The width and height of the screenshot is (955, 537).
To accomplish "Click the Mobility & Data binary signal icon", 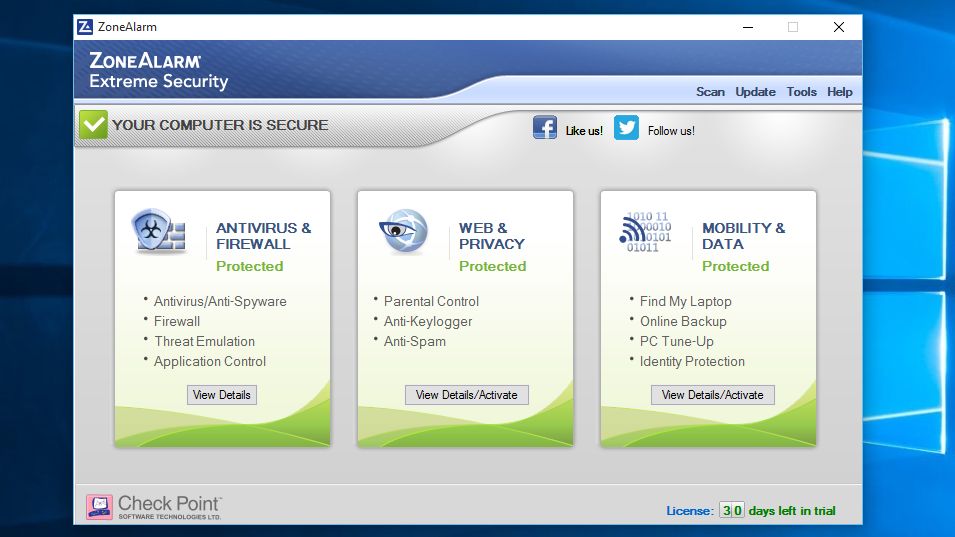I will click(644, 232).
